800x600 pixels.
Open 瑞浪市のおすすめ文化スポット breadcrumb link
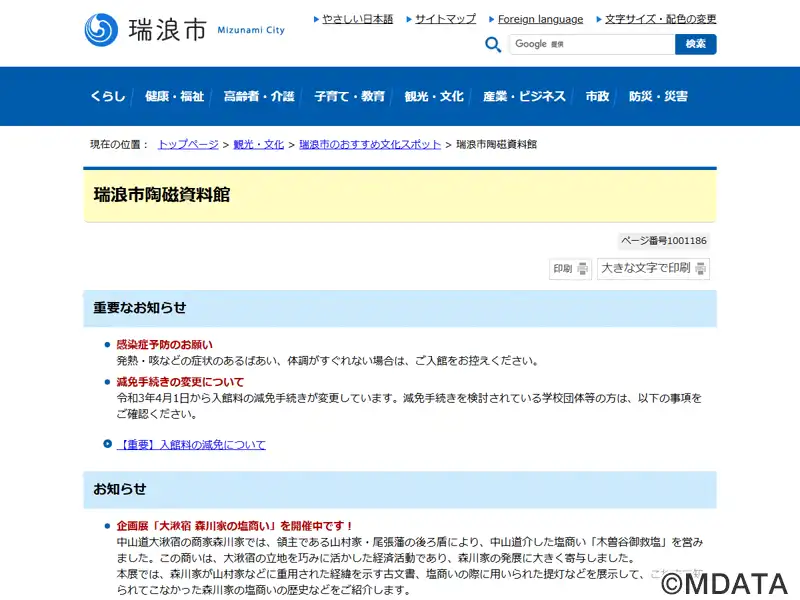point(370,145)
